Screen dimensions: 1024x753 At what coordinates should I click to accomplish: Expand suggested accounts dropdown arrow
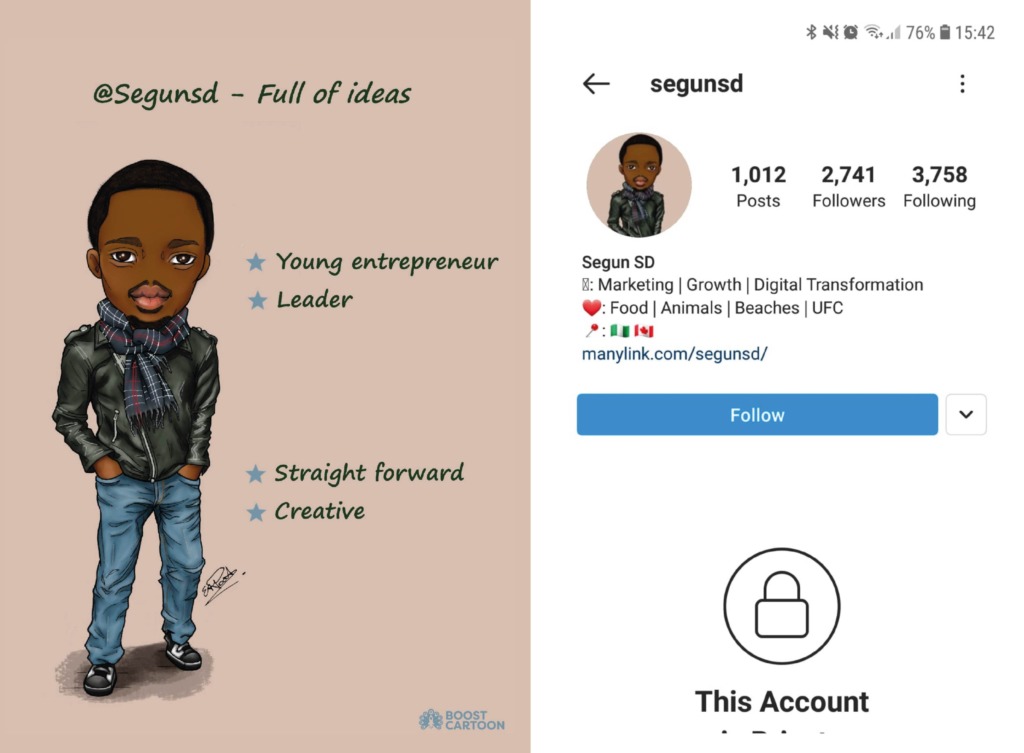[966, 415]
